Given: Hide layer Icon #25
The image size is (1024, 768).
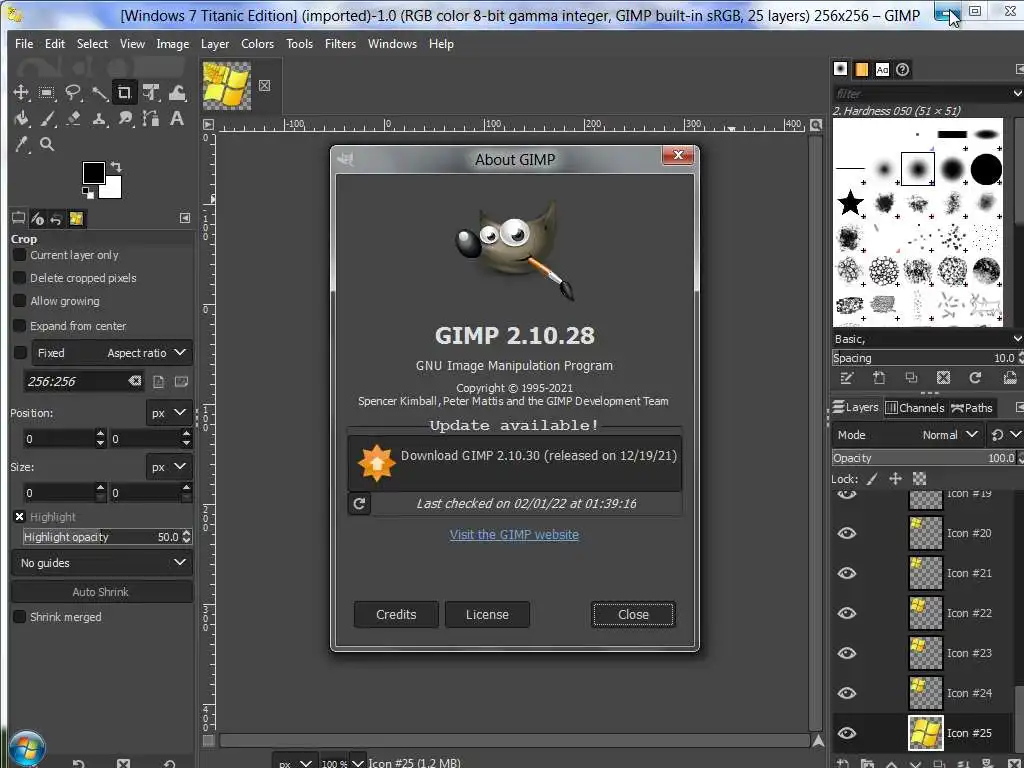Looking at the screenshot, I should (847, 733).
